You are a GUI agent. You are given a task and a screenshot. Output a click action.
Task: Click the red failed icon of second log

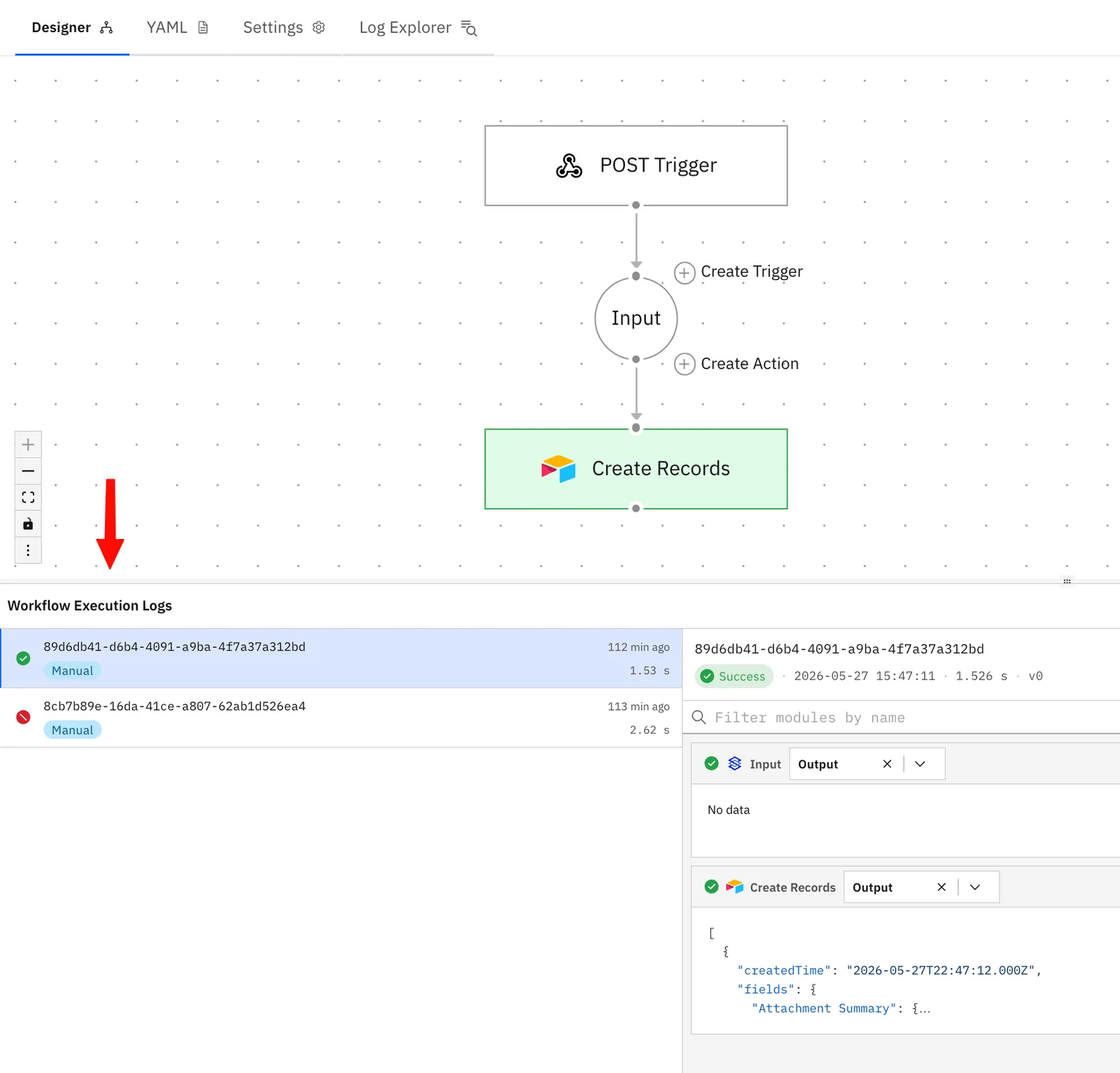pyautogui.click(x=23, y=717)
